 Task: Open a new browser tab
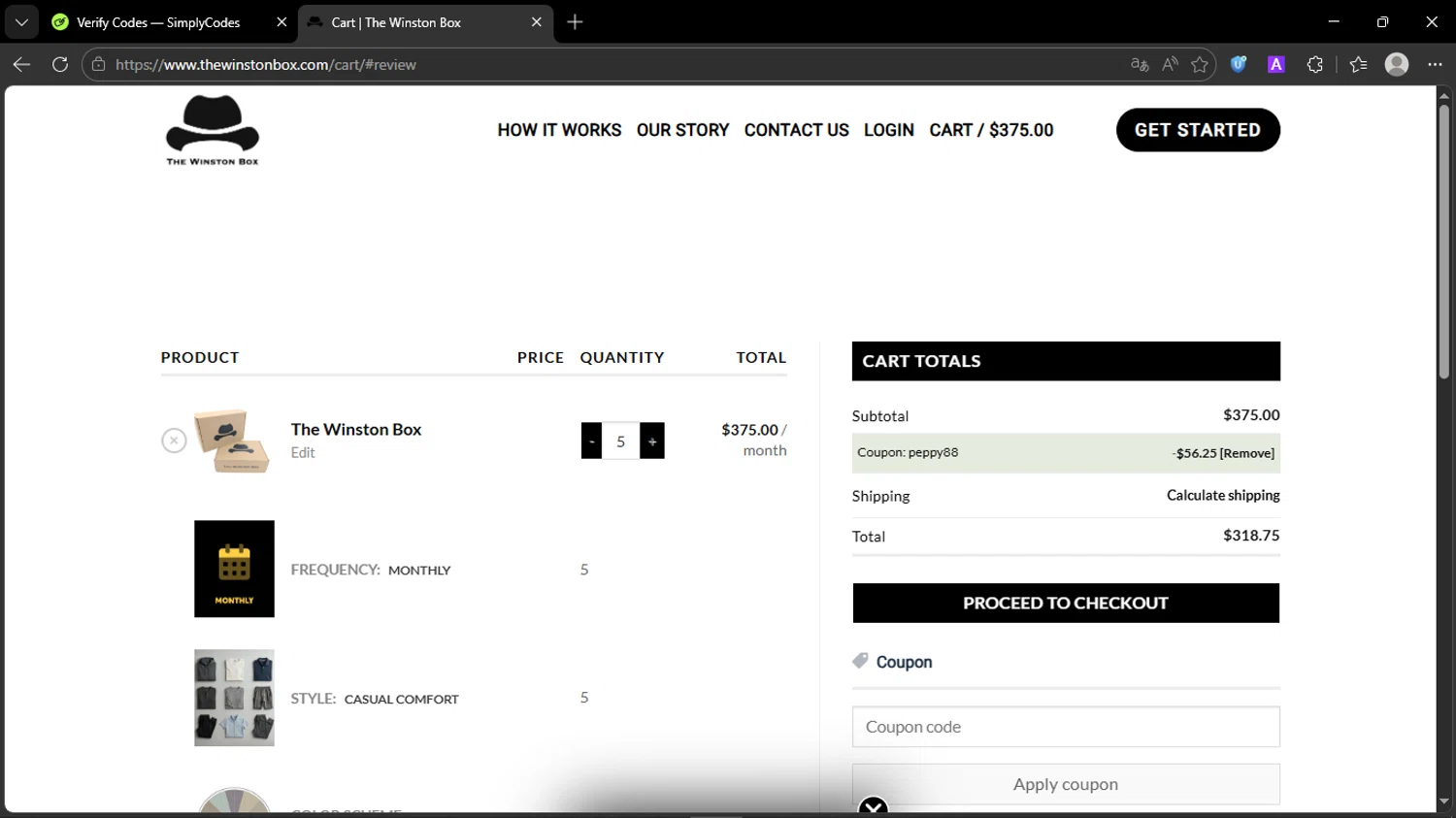575,22
